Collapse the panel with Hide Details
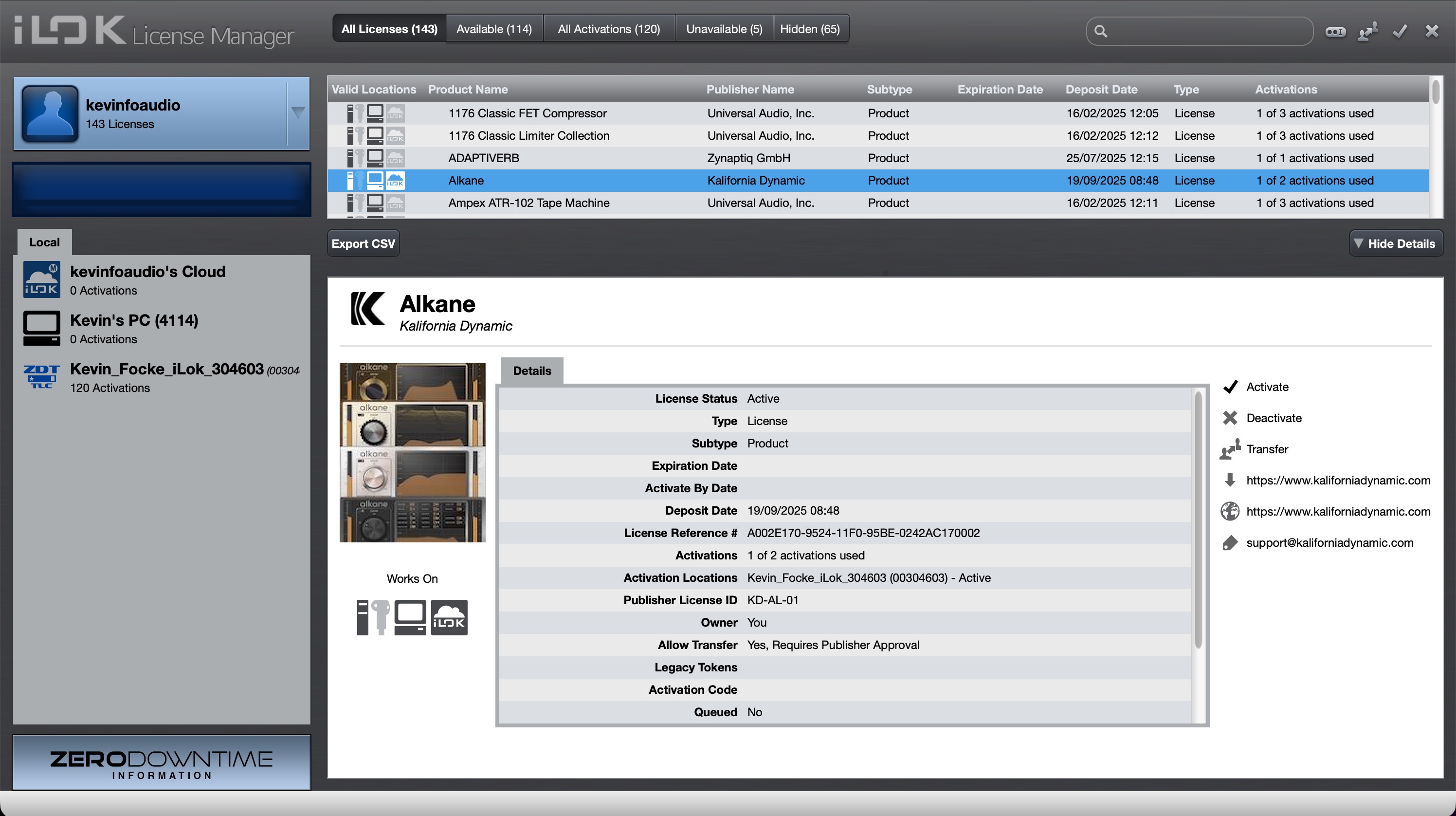The image size is (1456, 816). click(x=1396, y=244)
